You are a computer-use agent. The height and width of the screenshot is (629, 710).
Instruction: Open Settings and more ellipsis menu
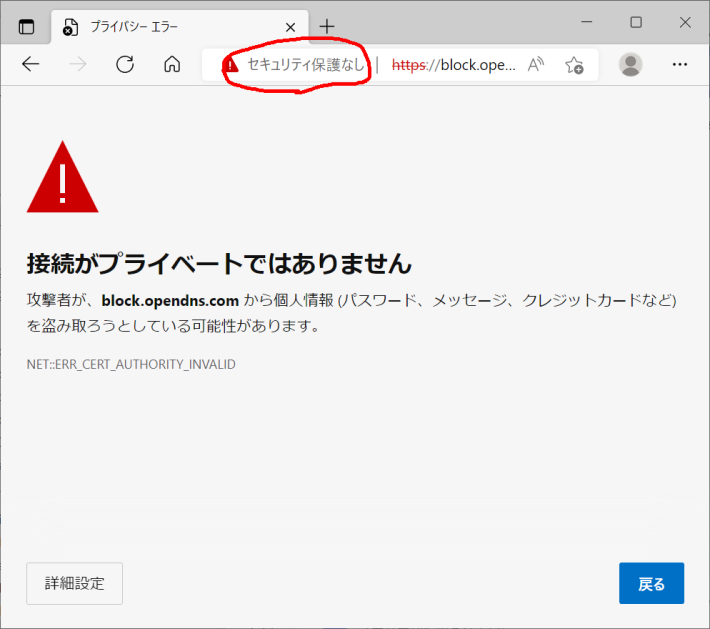click(680, 65)
